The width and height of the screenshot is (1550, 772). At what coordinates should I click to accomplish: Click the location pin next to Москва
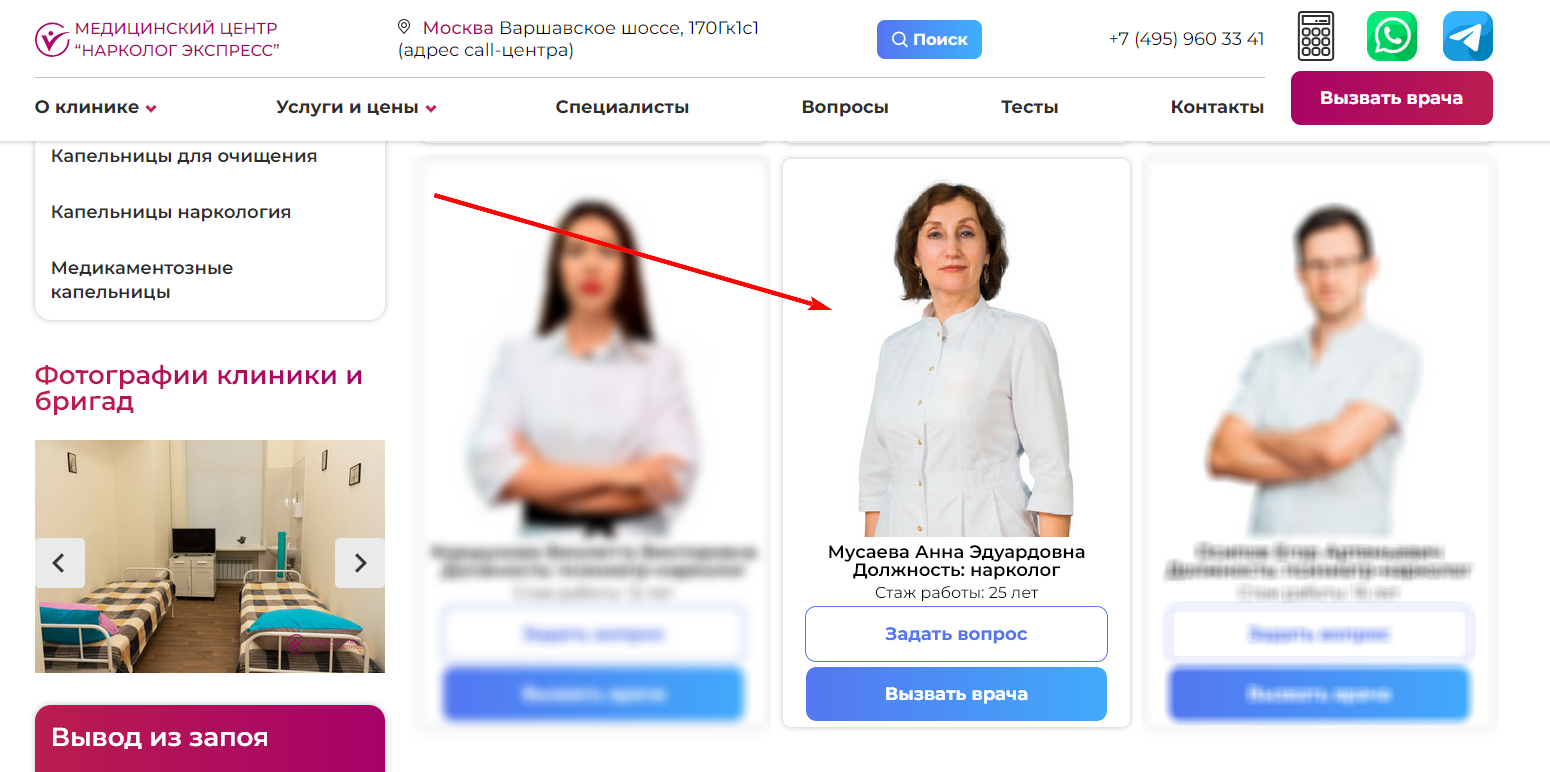coord(404,27)
